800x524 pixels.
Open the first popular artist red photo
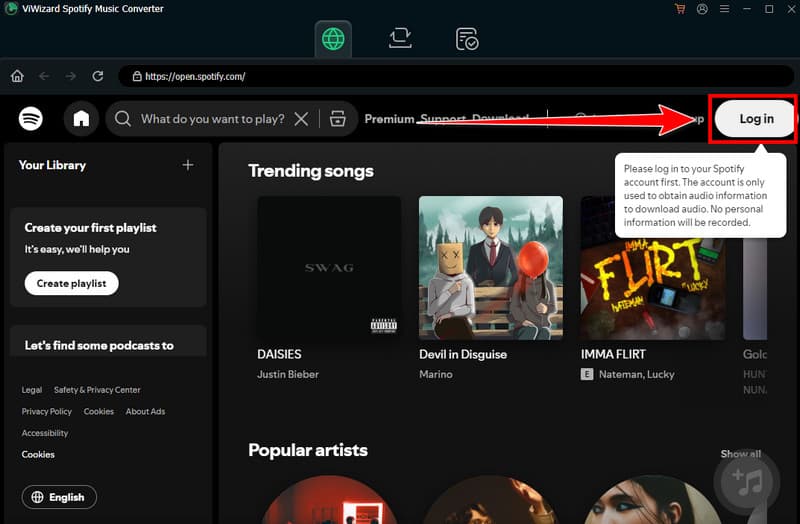[x=329, y=500]
